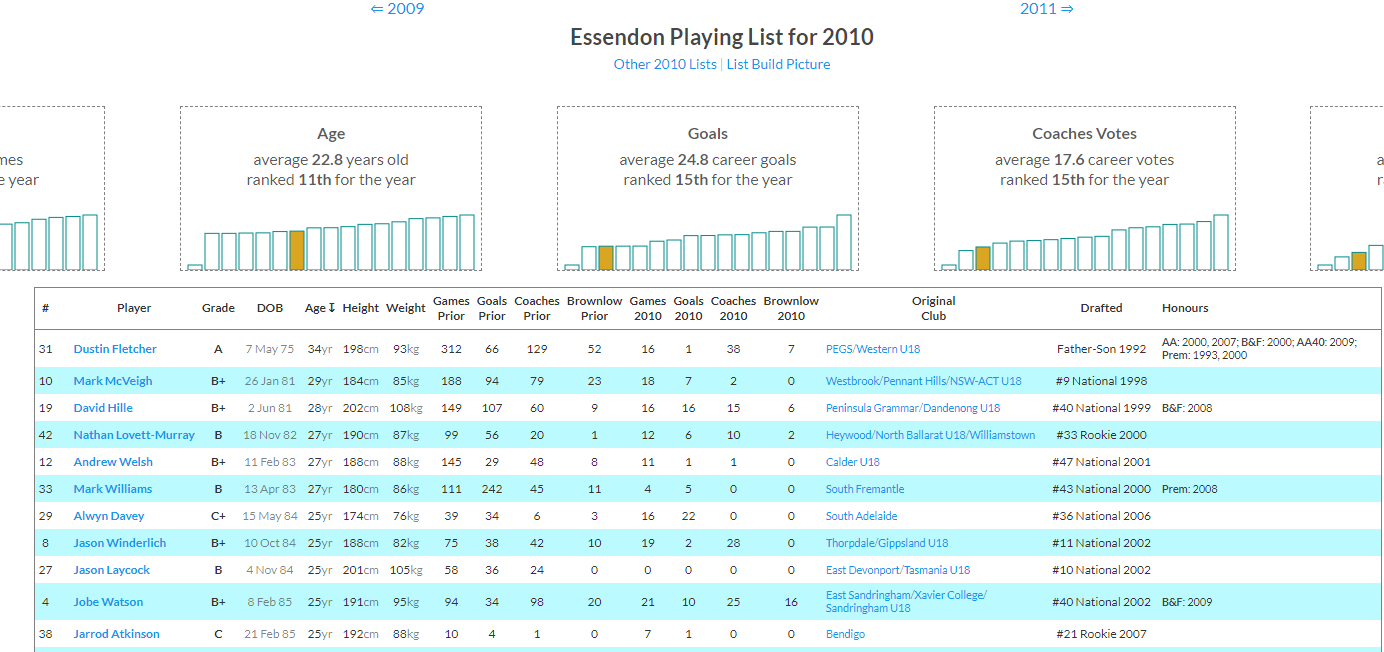Open Alwyn Davey's player page

coord(109,516)
